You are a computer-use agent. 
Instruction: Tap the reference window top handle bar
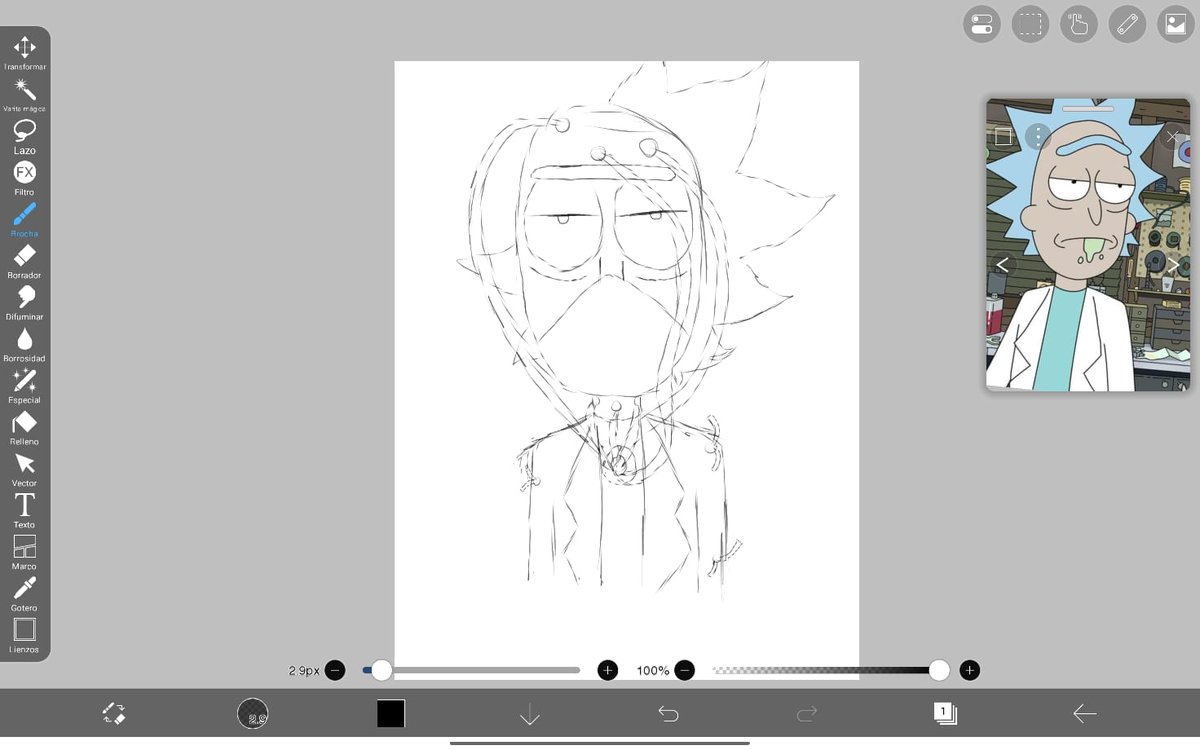tap(1088, 107)
